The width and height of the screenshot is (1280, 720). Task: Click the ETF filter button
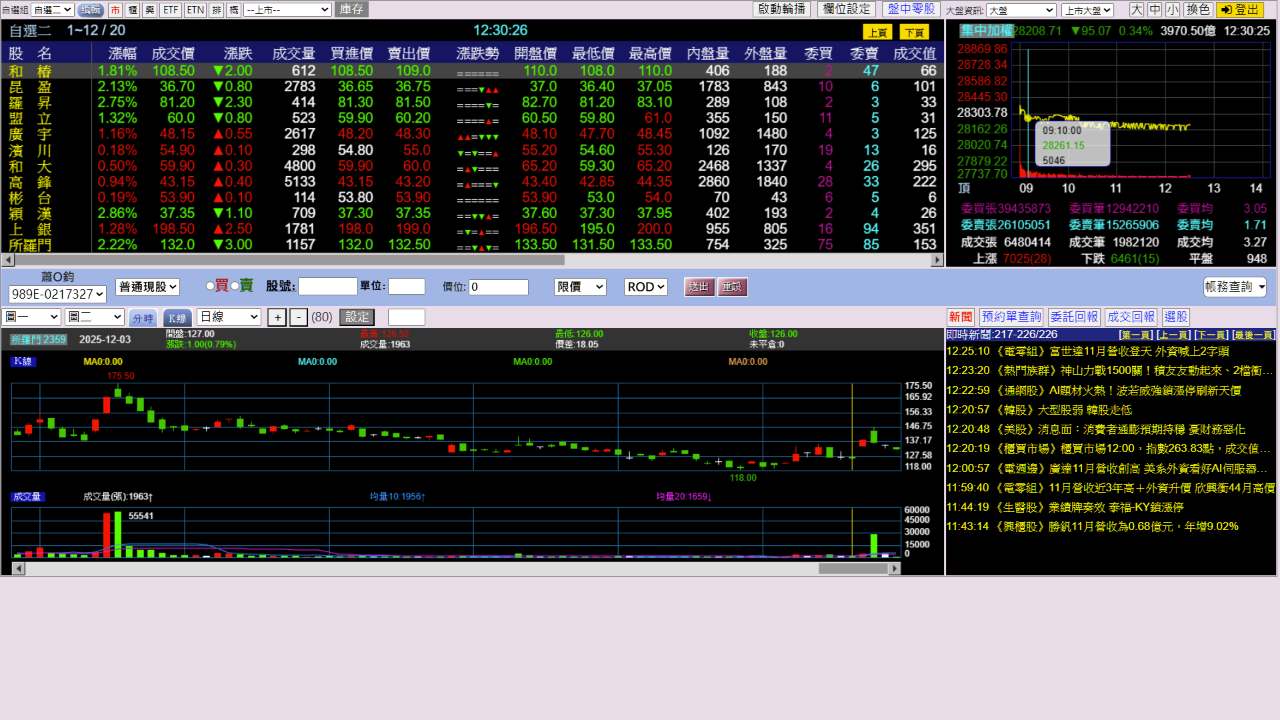[171, 9]
